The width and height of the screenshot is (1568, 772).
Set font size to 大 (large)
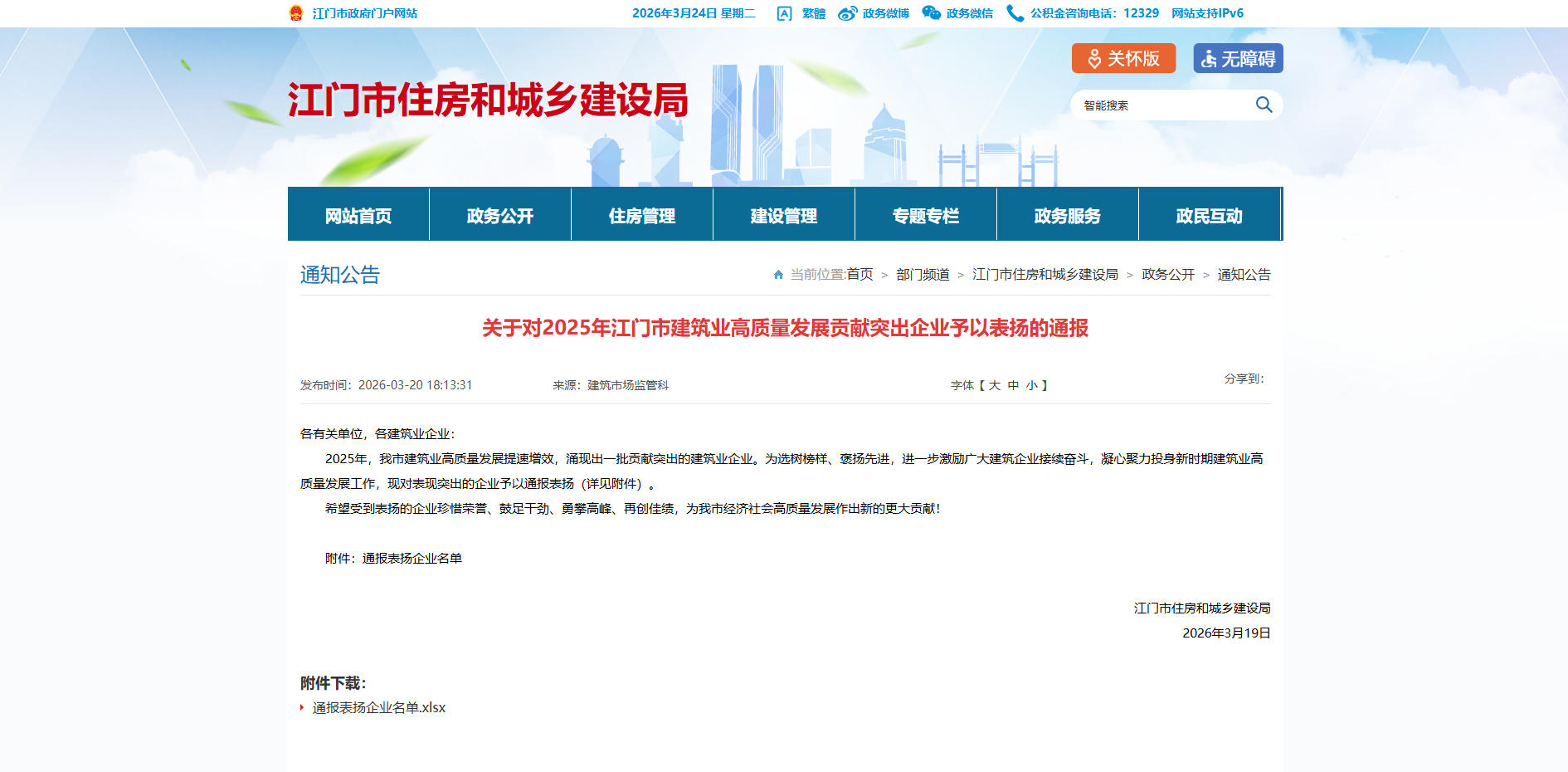point(994,385)
